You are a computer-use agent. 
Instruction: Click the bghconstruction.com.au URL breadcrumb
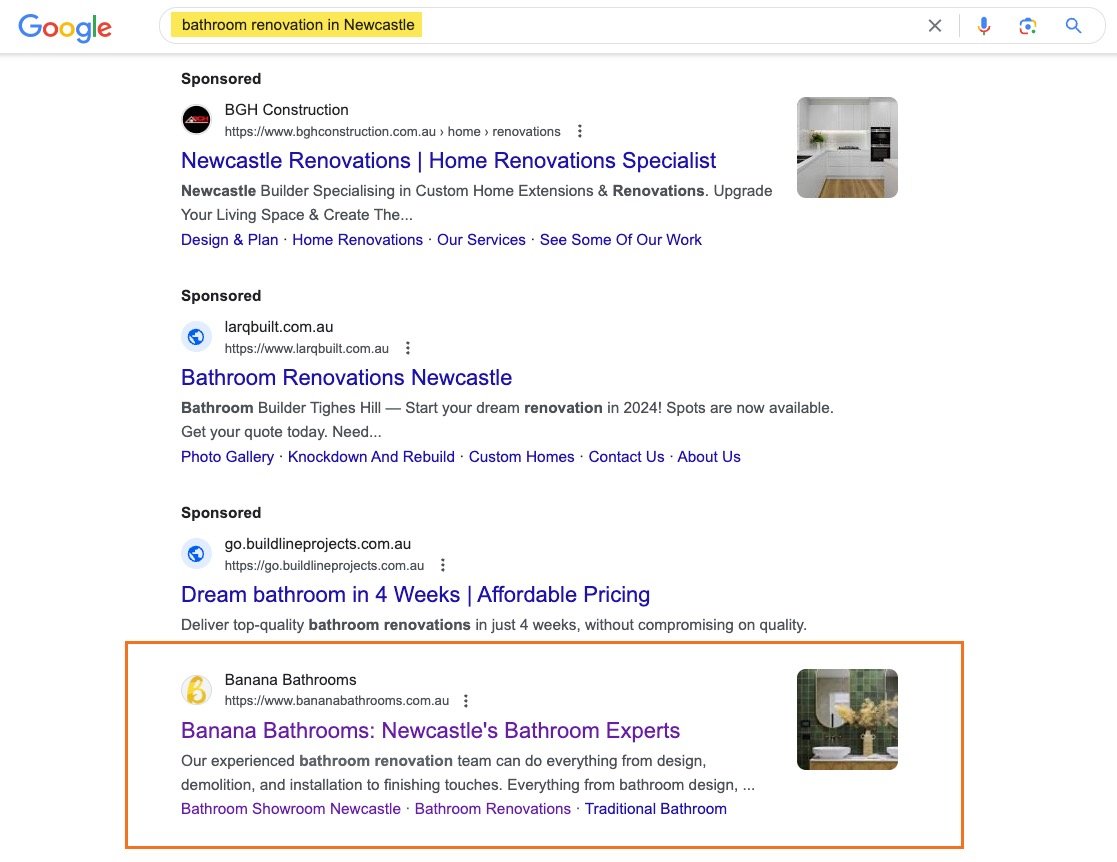click(x=393, y=132)
